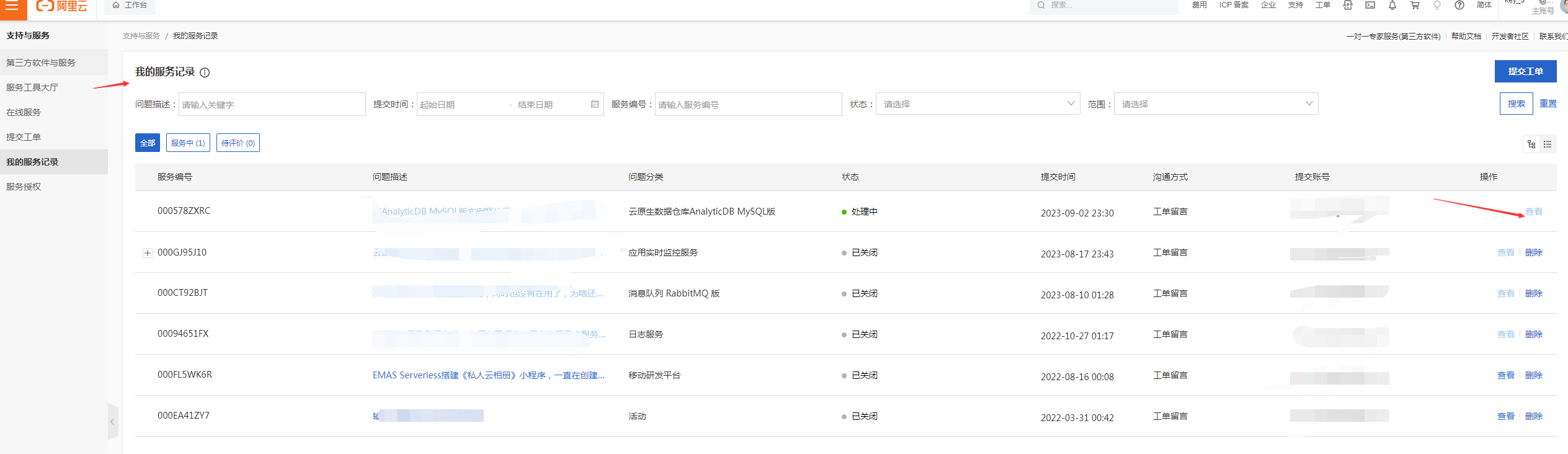Viewport: 1568px width, 454px height.
Task: Open the 企业 menu
Action: click(x=1268, y=5)
